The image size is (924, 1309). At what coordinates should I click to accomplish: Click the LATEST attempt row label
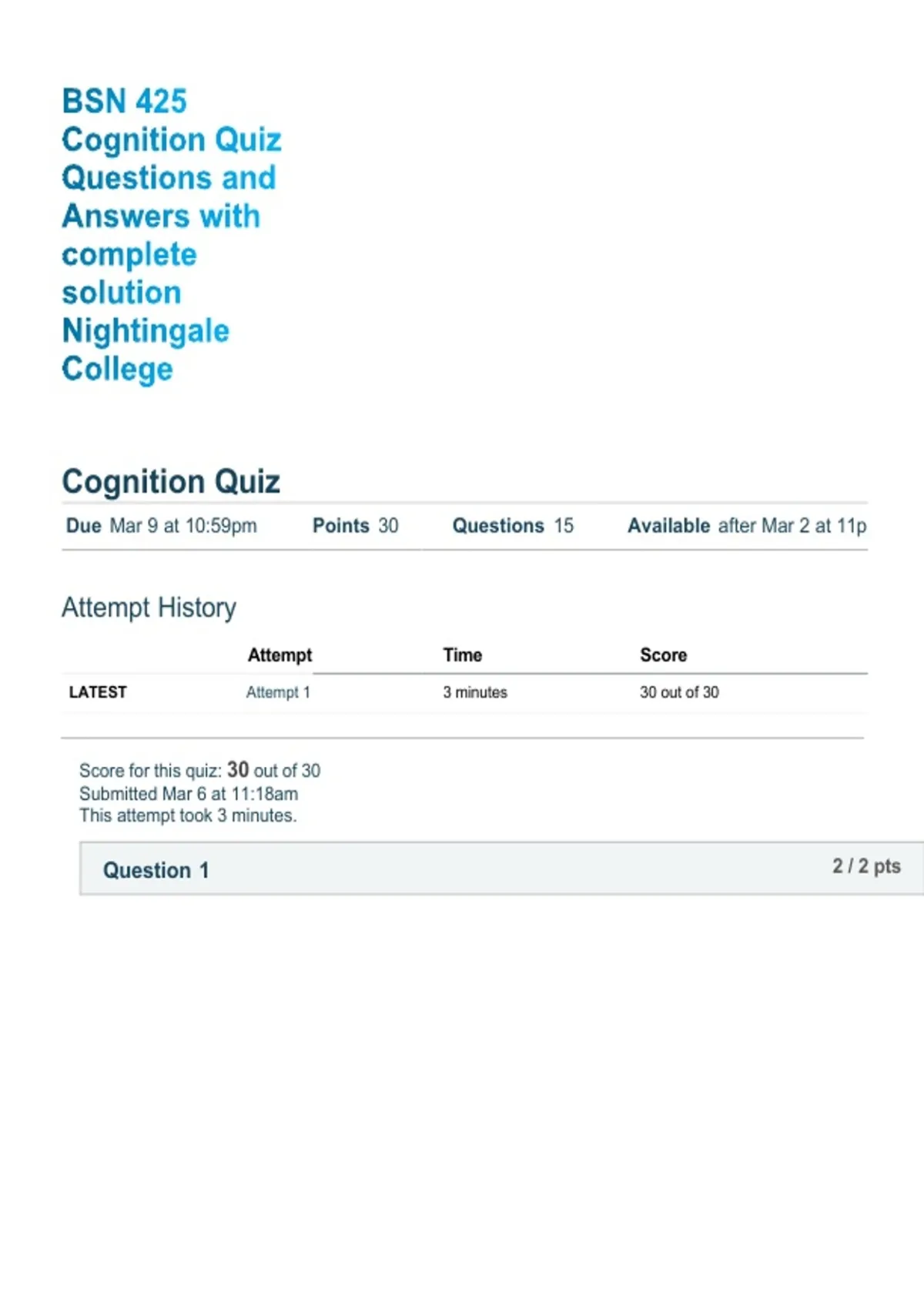click(x=98, y=692)
